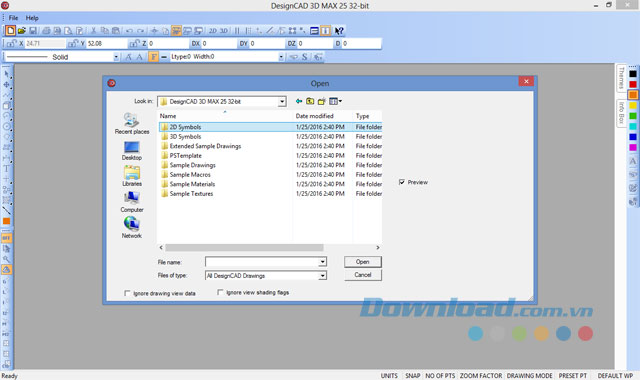Click the context Help arrow-question icon
The image size is (640, 380).
(x=339, y=31)
